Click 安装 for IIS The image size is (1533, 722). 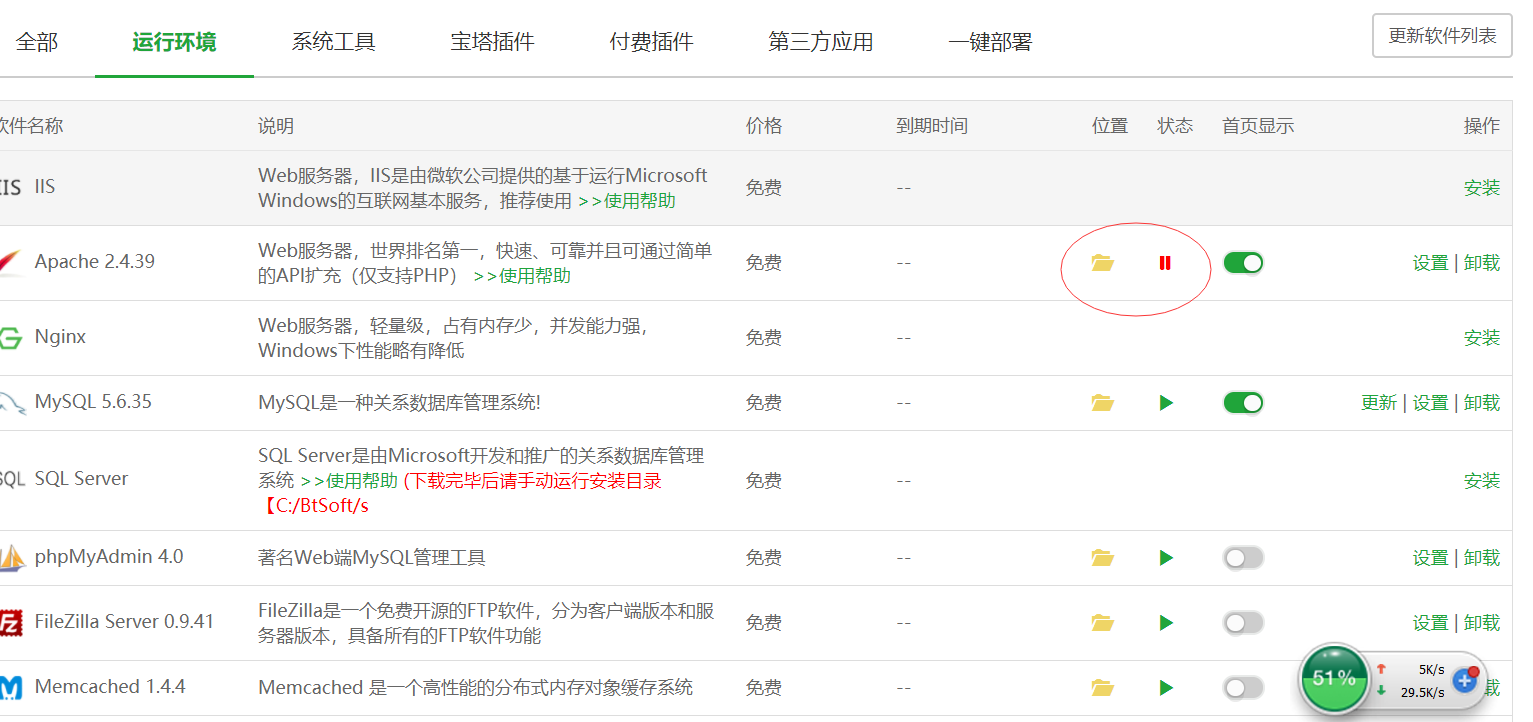1482,188
